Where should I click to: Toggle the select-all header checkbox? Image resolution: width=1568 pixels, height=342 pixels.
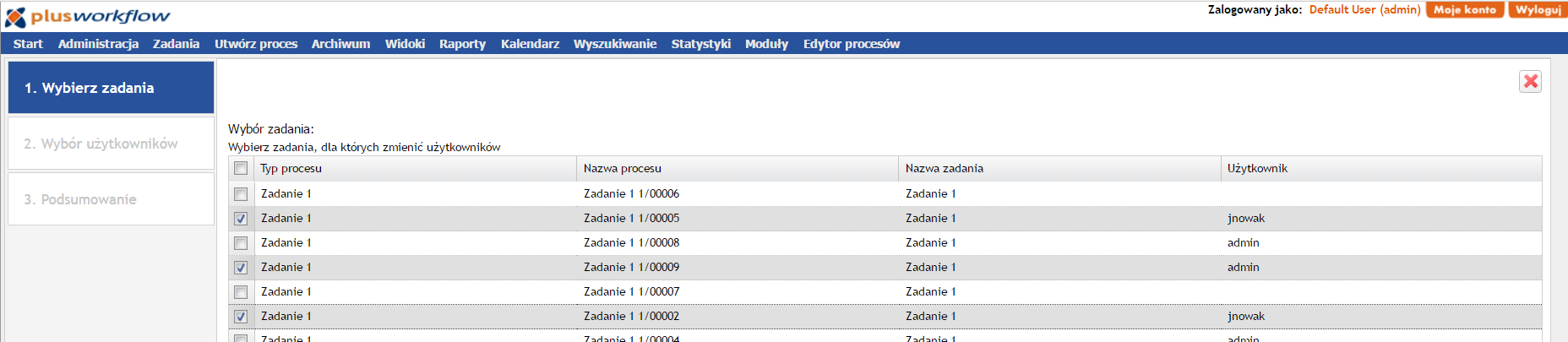pos(241,168)
